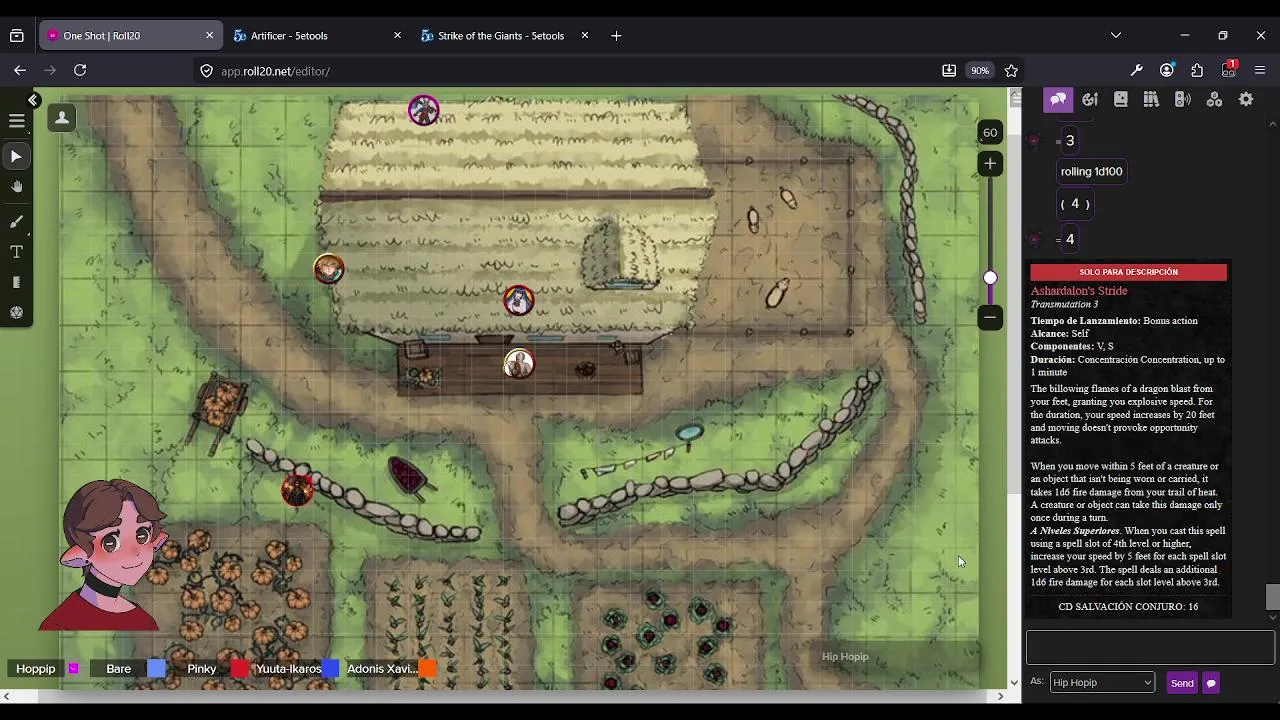Image resolution: width=1280 pixels, height=720 pixels.
Task: Choose the Pan hand tool
Action: [16, 187]
